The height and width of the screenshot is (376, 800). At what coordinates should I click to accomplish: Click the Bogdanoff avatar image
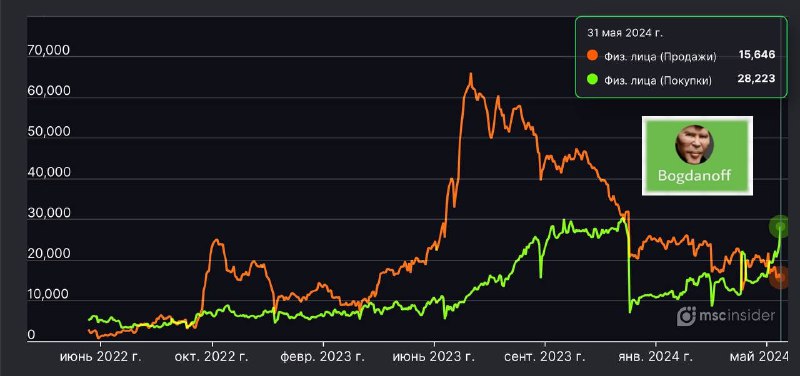694,145
